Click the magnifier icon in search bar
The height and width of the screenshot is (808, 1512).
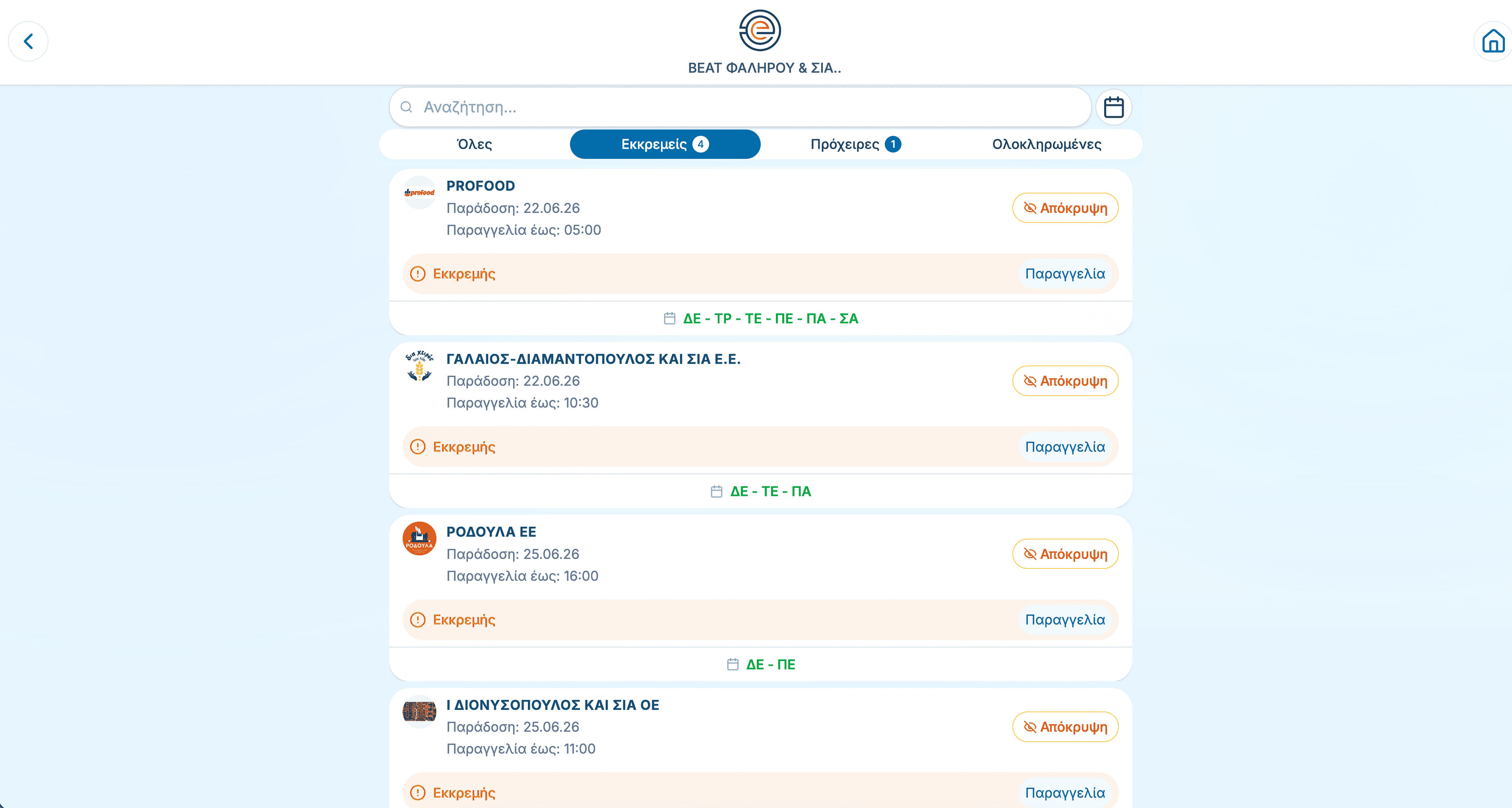[x=406, y=107]
